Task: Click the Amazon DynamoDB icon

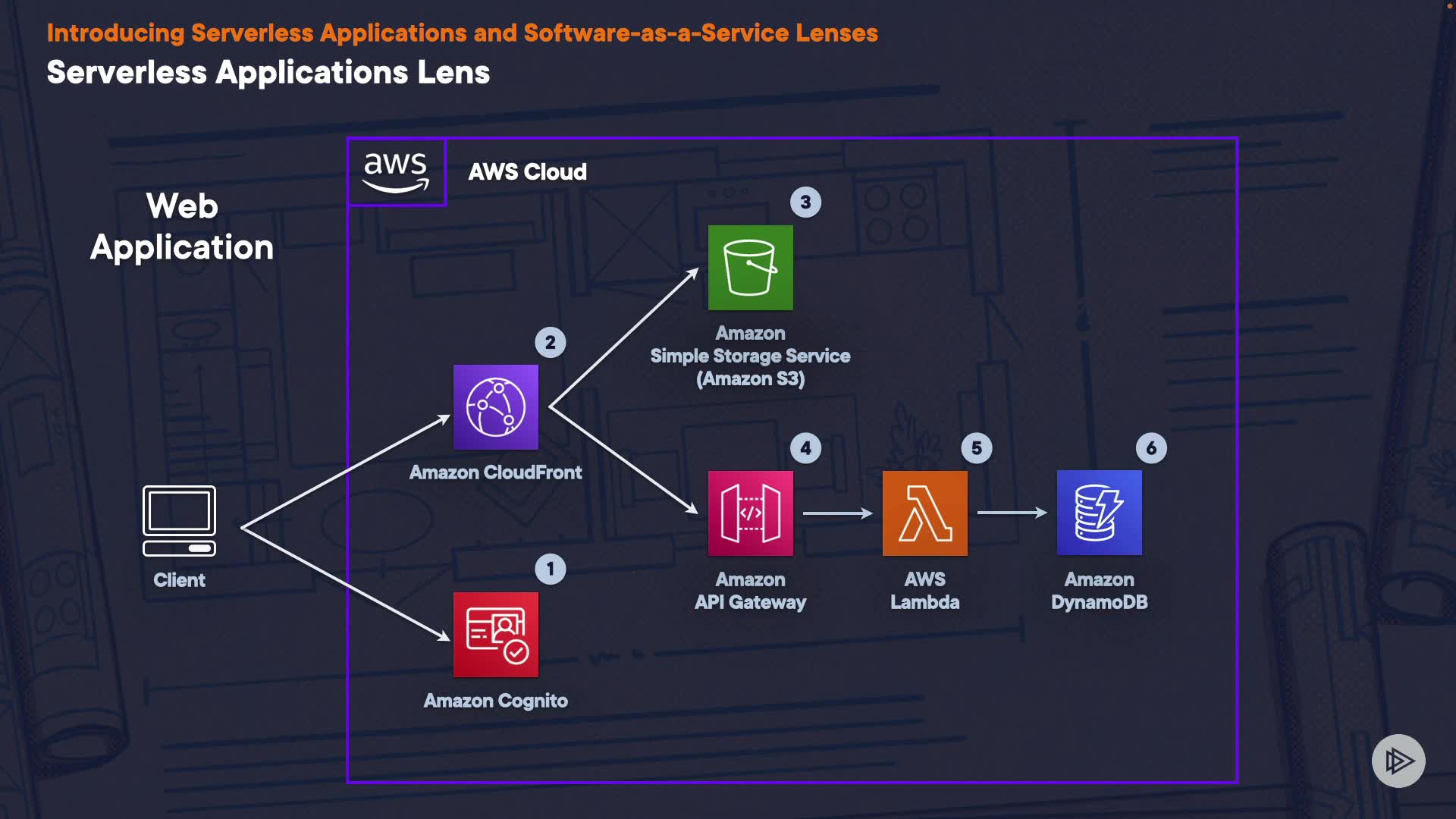Action: point(1099,513)
